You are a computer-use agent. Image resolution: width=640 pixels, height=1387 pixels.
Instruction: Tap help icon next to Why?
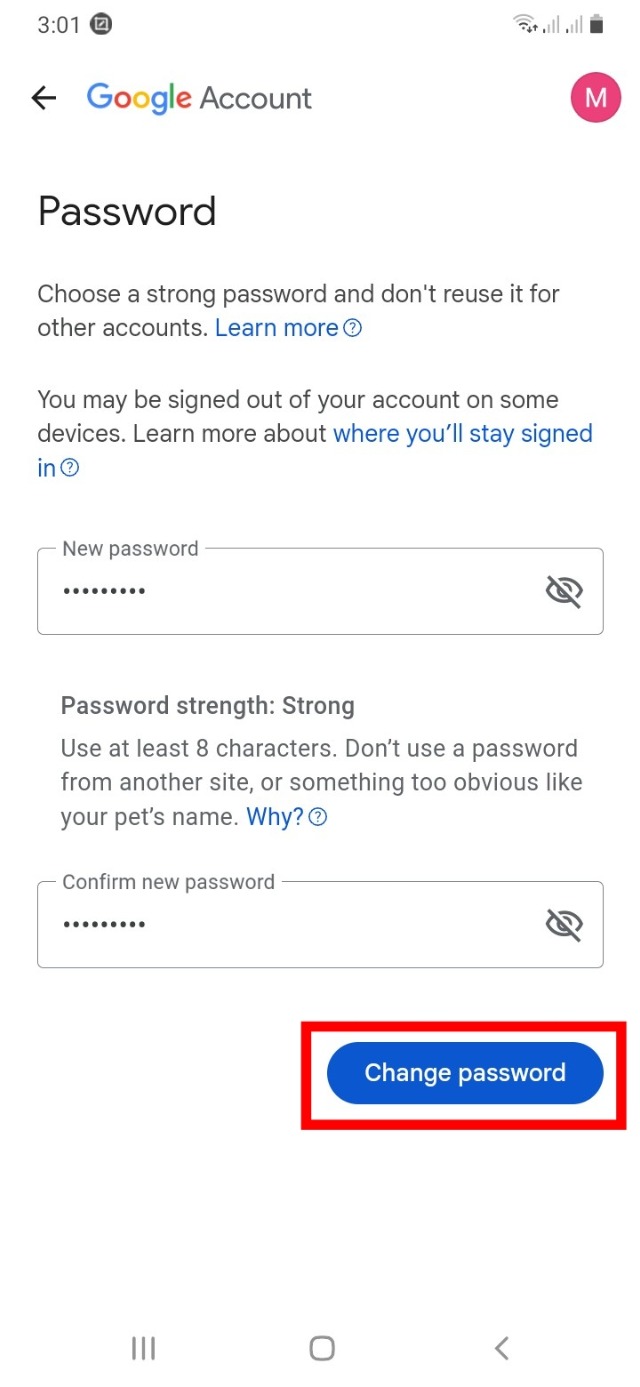click(x=318, y=817)
